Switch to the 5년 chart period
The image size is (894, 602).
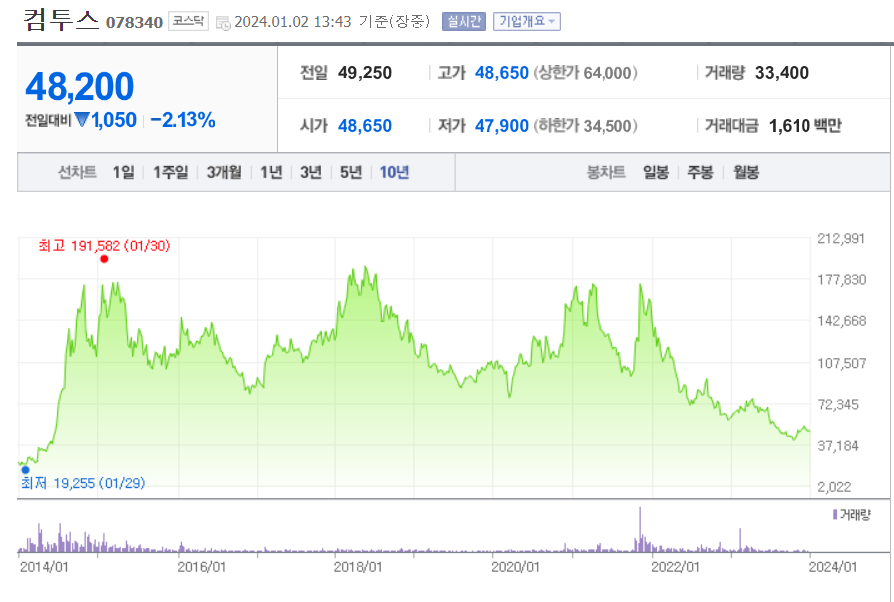click(351, 172)
